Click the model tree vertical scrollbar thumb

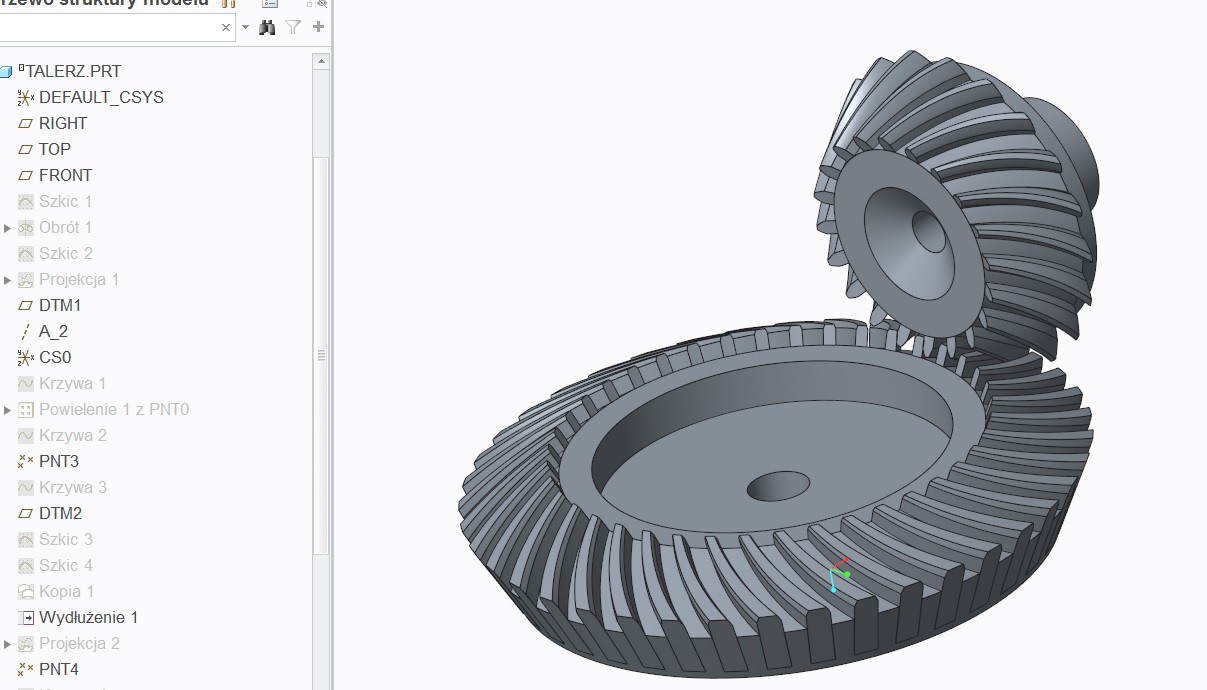point(321,355)
